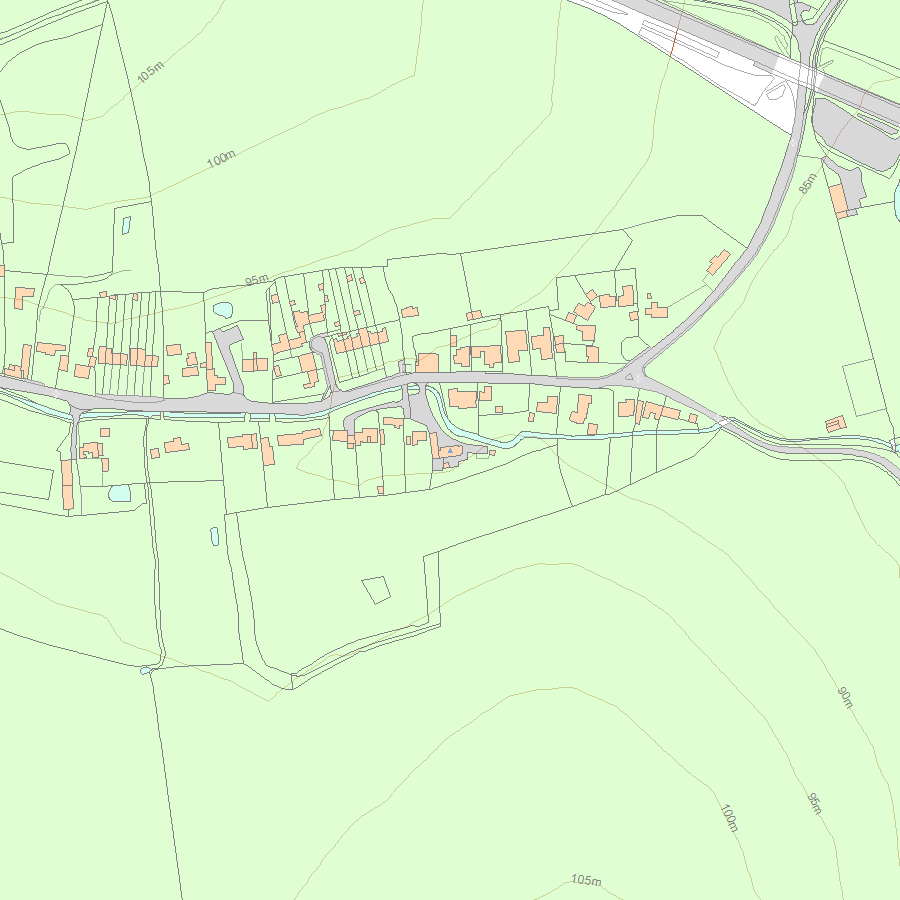Select the 90m contour label
Image resolution: width=900 pixels, height=900 pixels.
[845, 697]
